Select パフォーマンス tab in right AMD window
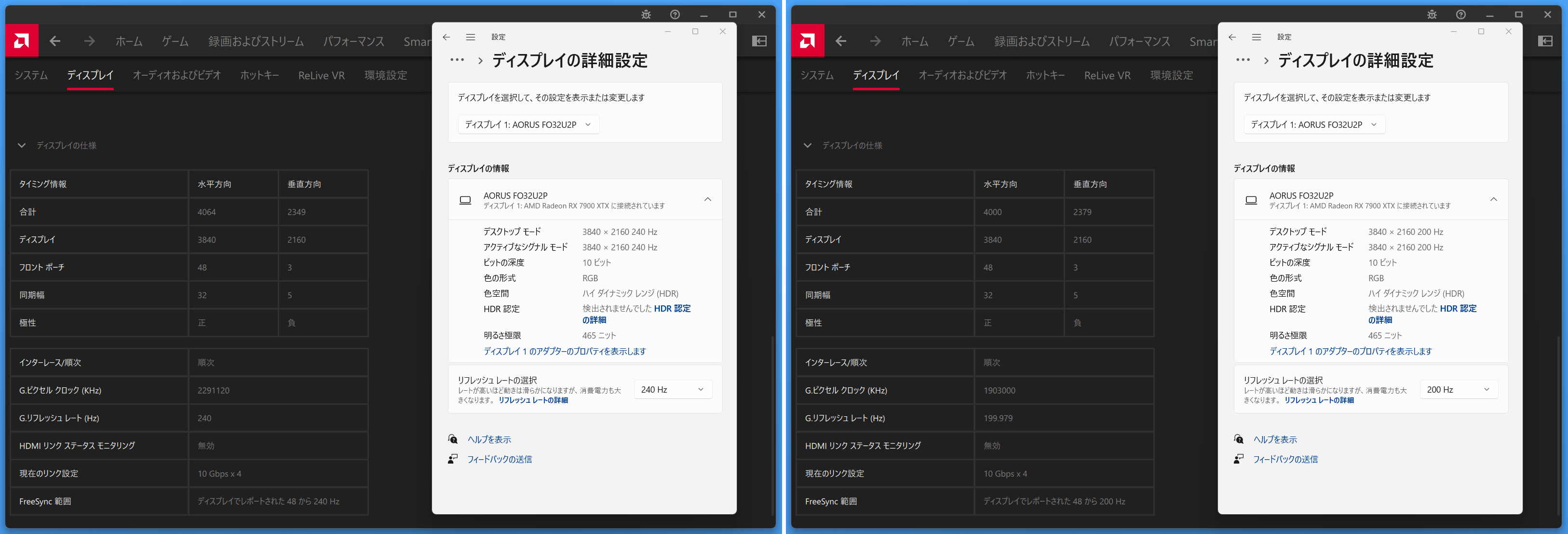 [1139, 41]
